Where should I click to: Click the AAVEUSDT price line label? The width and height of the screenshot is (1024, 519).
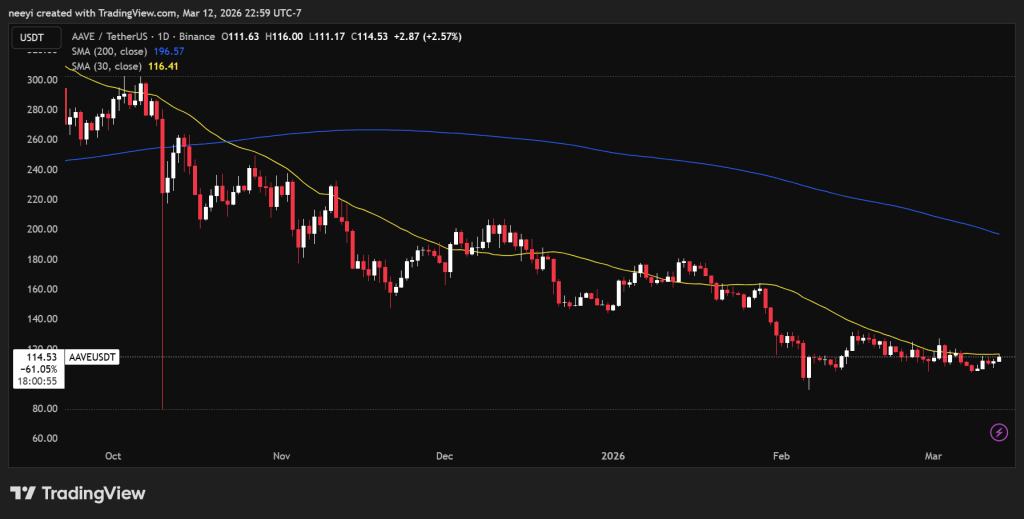coord(92,356)
